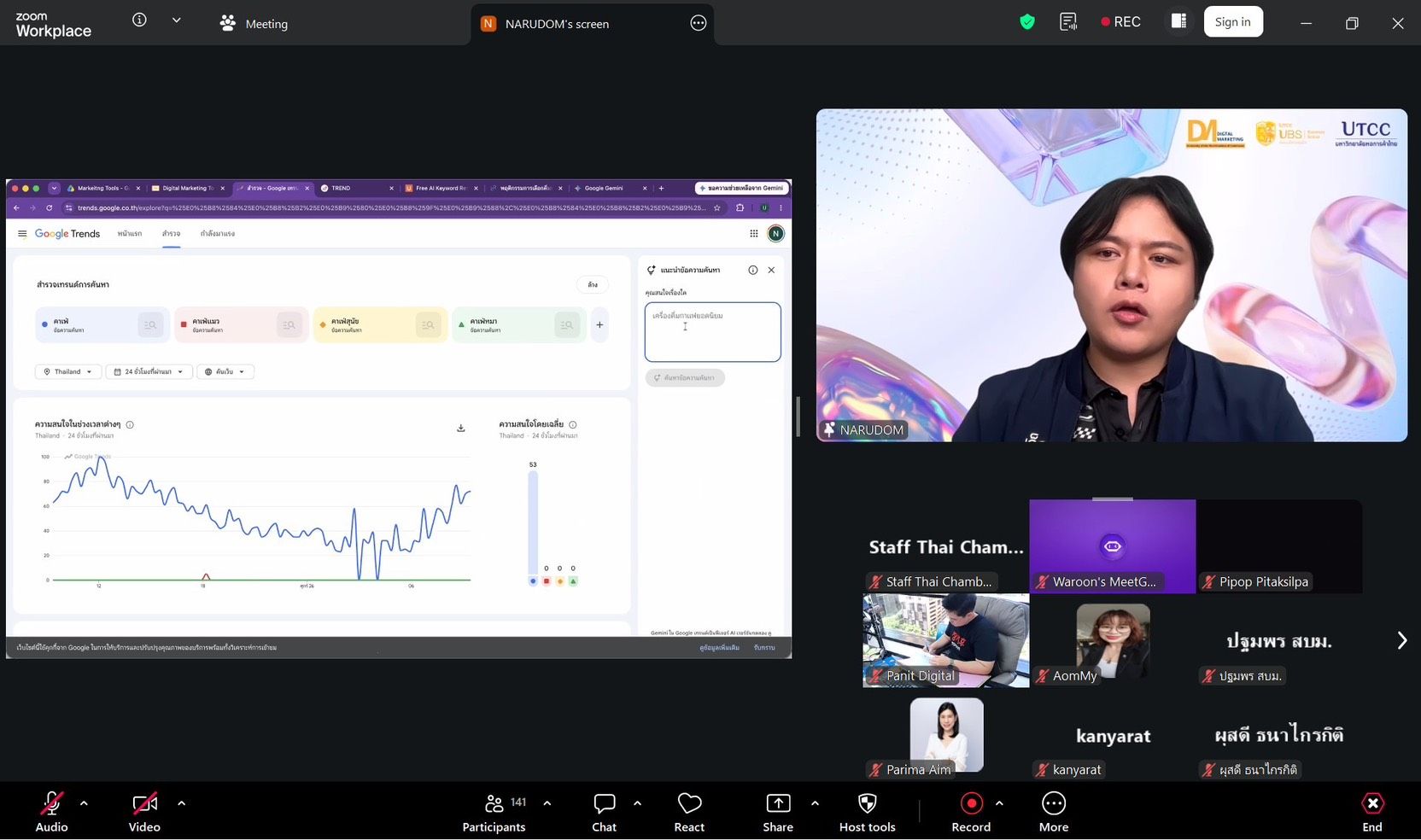Expand video options caret
Screen dimensions: 1421x840
[x=181, y=803]
